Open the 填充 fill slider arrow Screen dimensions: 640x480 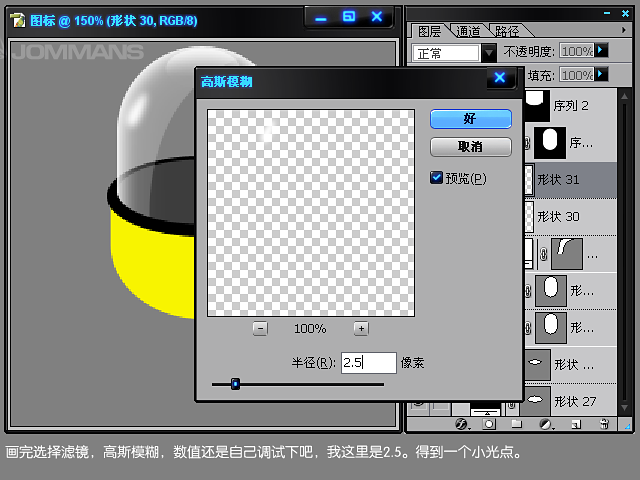(x=601, y=74)
